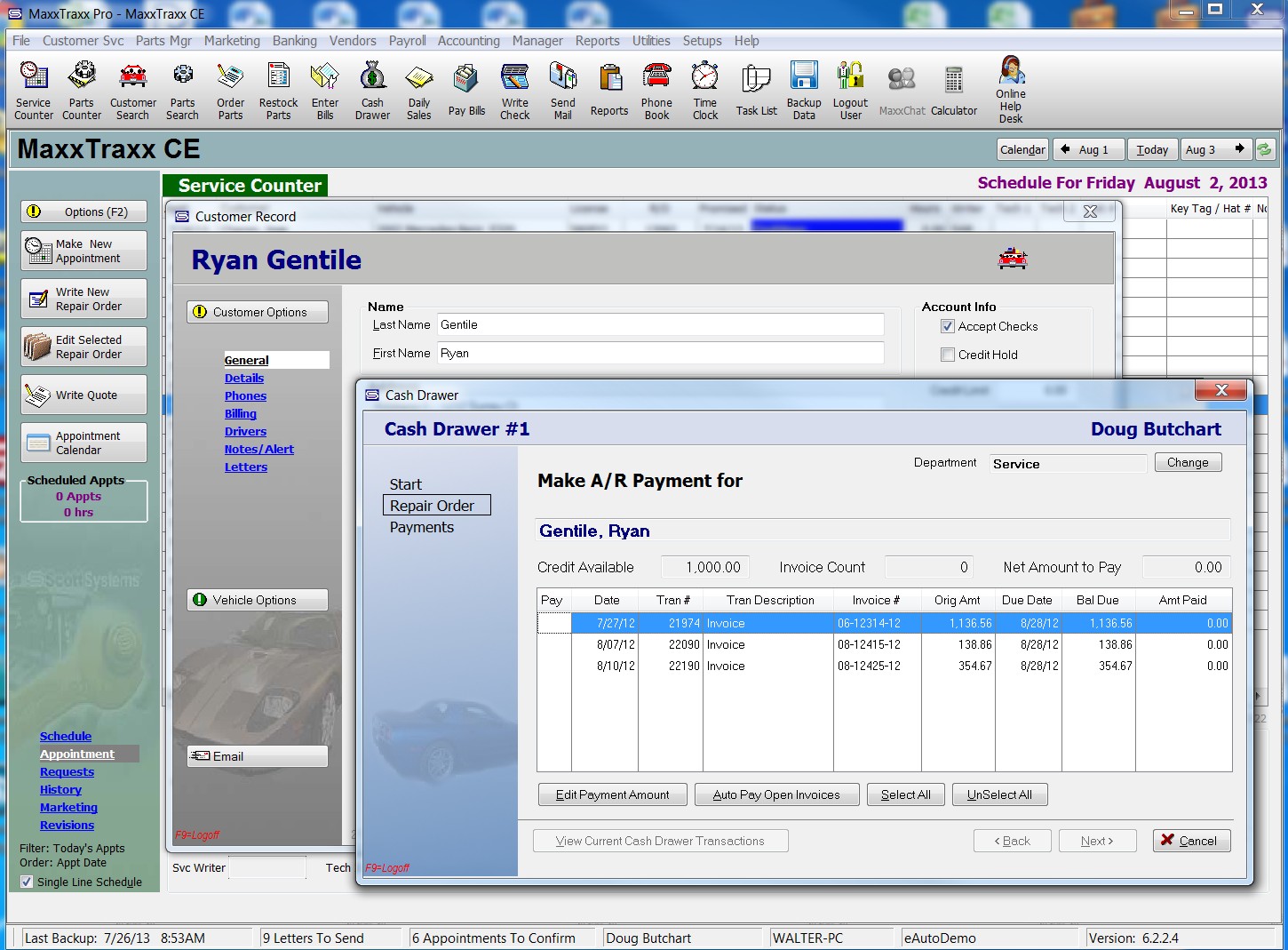Image resolution: width=1288 pixels, height=950 pixels.
Task: Click Options (F2) in sidebar
Action: coord(84,212)
